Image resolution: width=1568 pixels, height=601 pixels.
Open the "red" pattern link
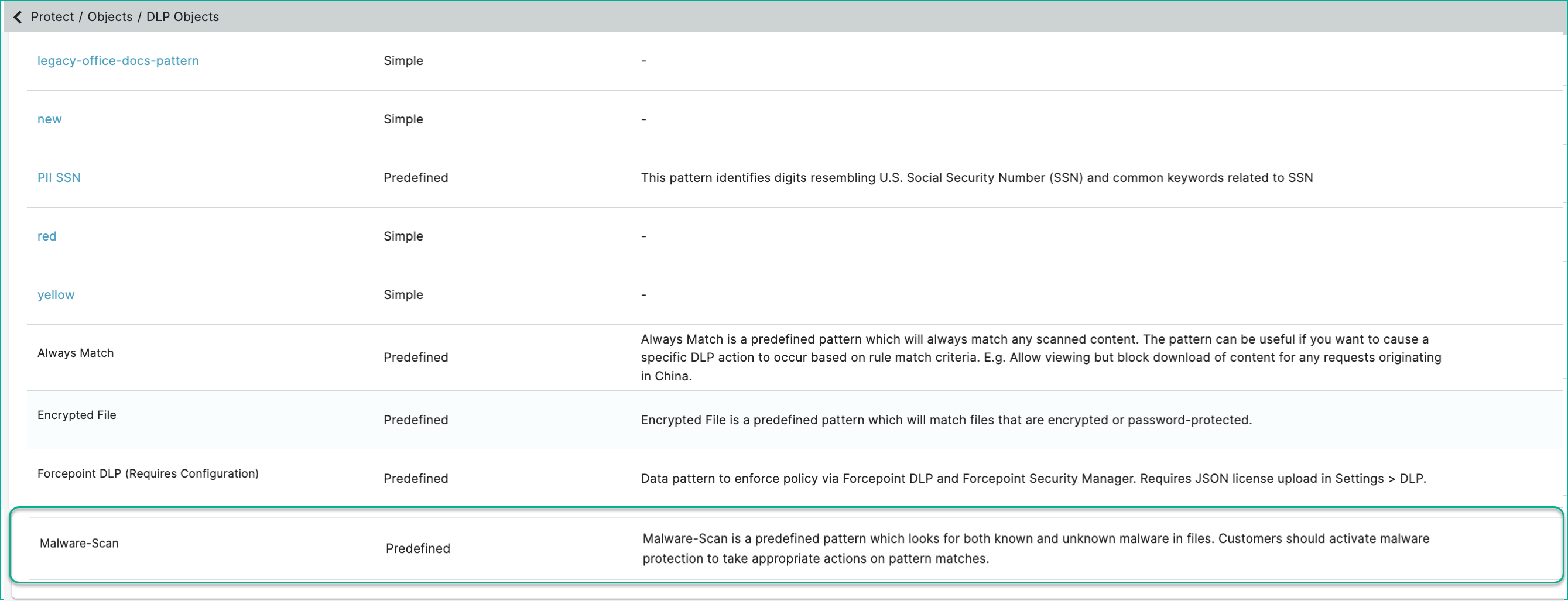pyautogui.click(x=47, y=236)
